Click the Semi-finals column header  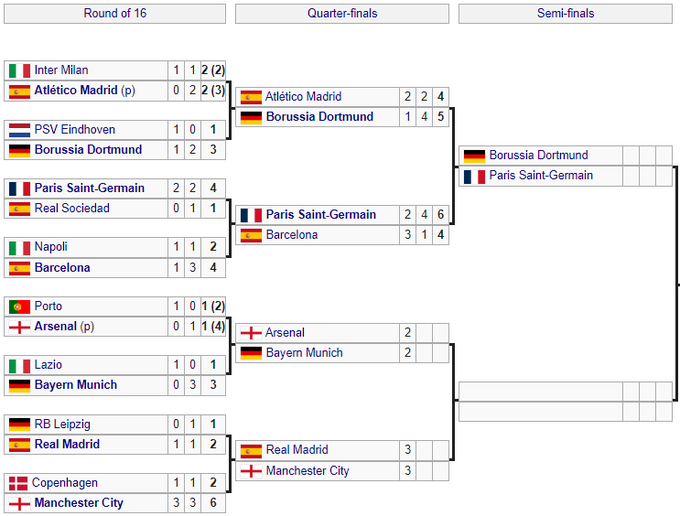[x=565, y=13]
